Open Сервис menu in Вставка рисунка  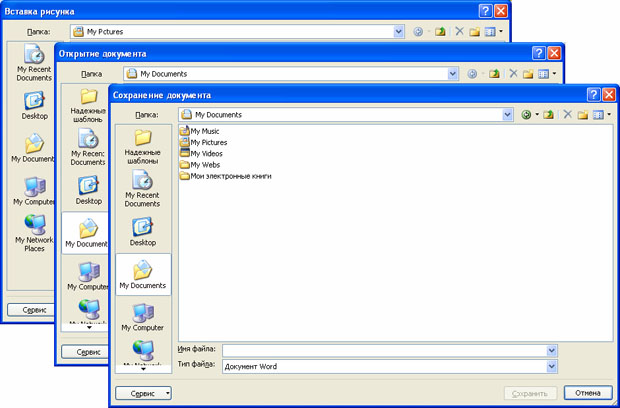(x=31, y=310)
